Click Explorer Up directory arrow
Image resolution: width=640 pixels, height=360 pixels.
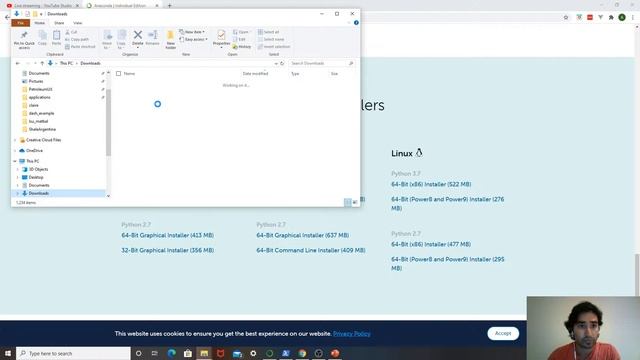click(42, 63)
